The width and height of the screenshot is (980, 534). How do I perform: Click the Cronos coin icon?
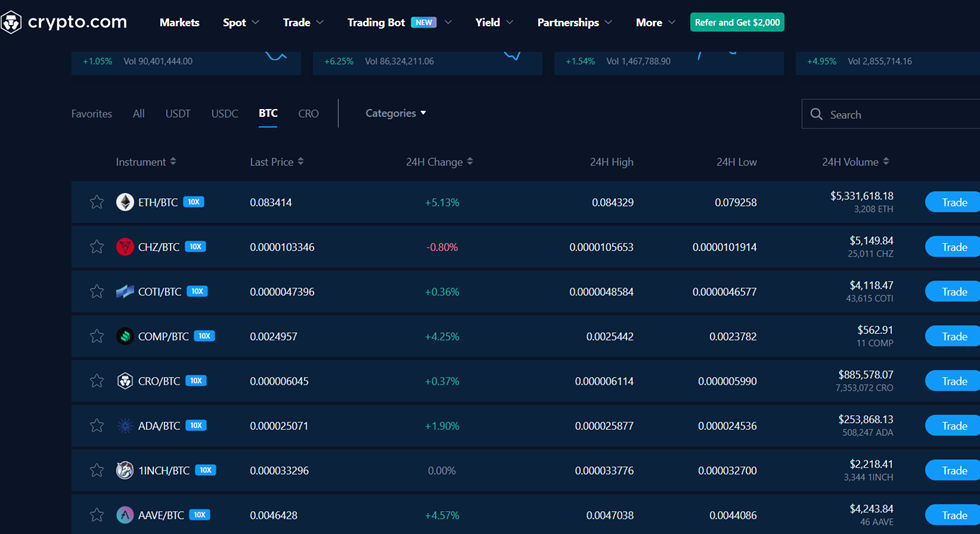tap(125, 381)
